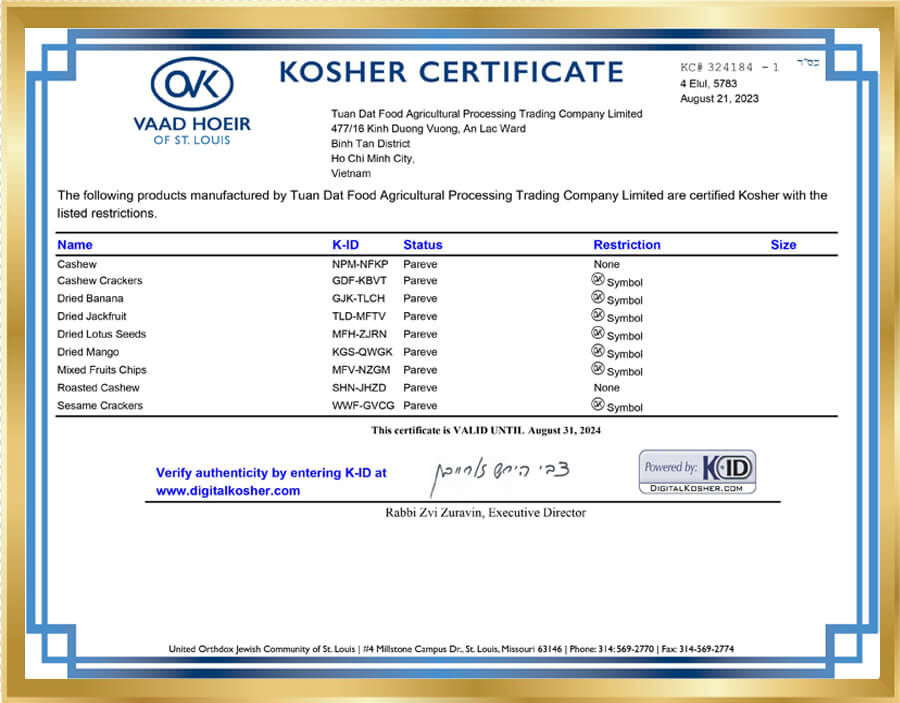
Task: Click the Cashew product name
Action: pos(77,264)
